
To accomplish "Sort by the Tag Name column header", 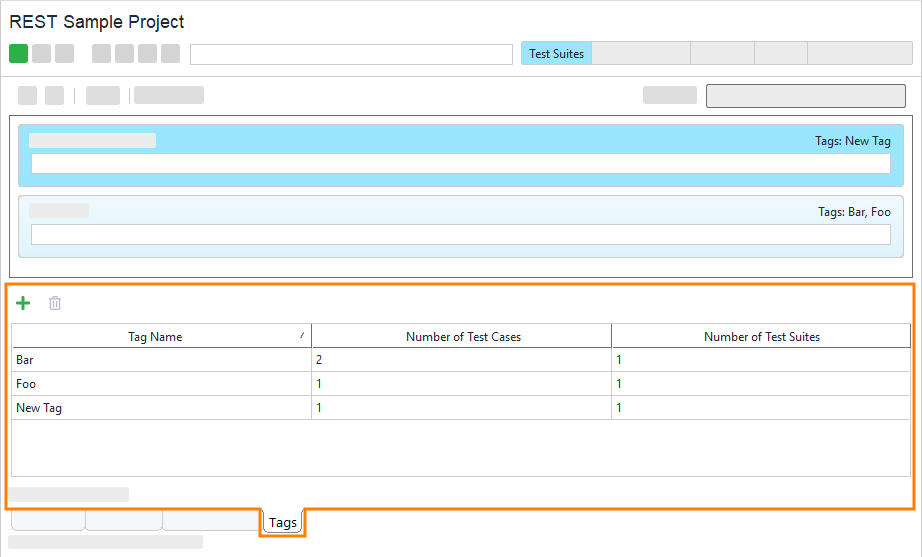I will (155, 337).
